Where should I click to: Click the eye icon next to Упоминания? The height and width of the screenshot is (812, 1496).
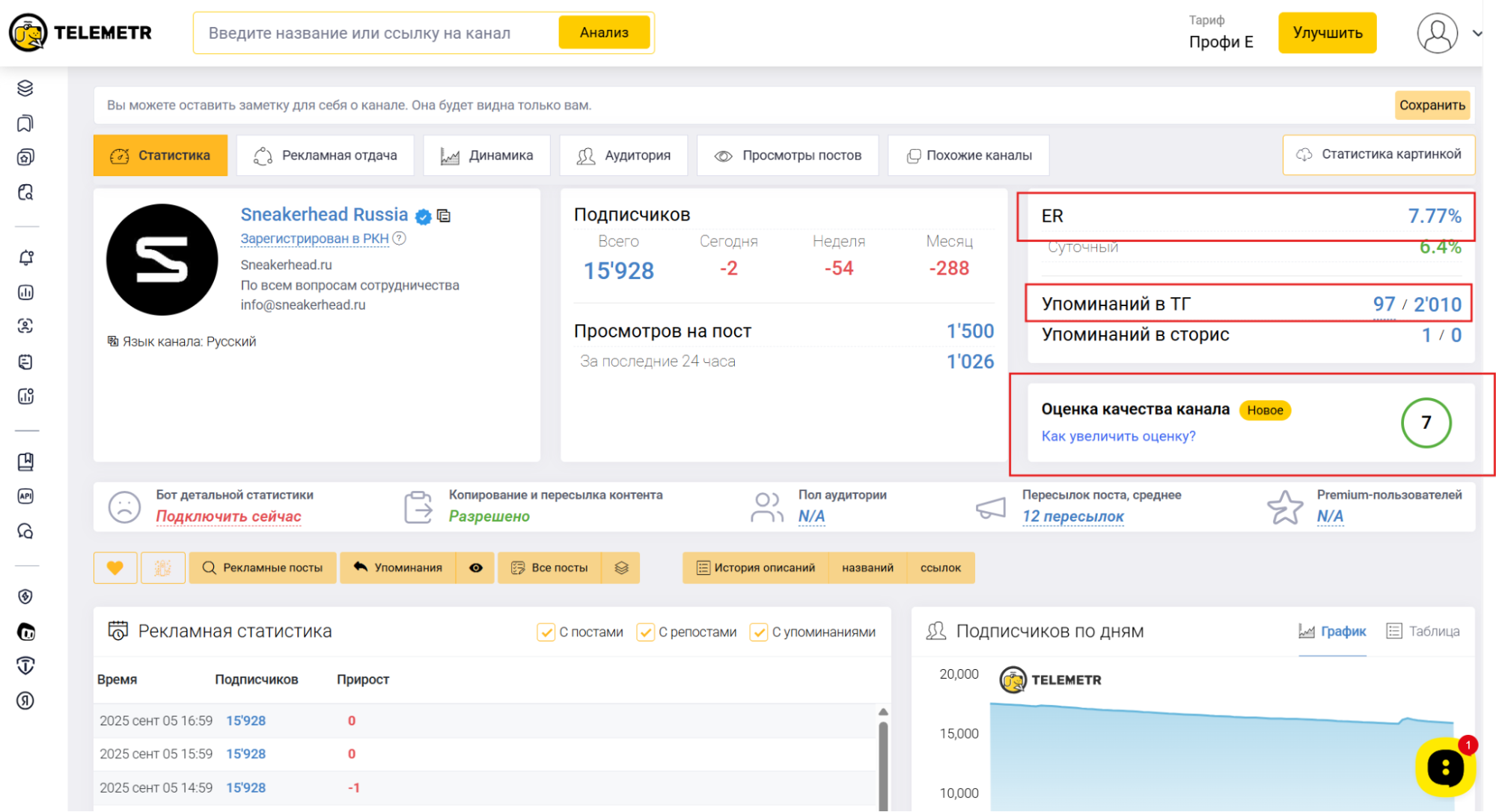point(475,568)
